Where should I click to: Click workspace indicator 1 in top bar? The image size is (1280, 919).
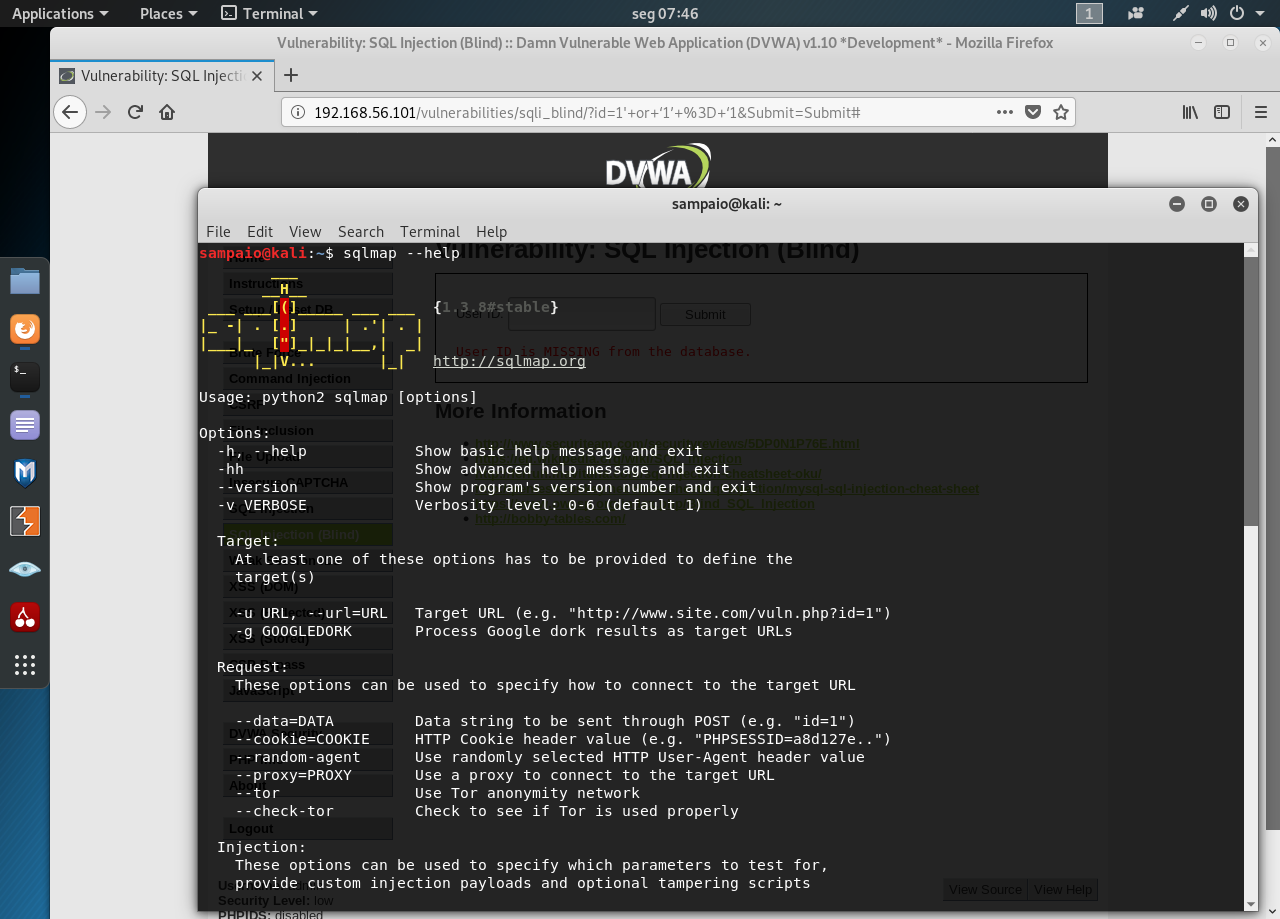click(x=1089, y=13)
